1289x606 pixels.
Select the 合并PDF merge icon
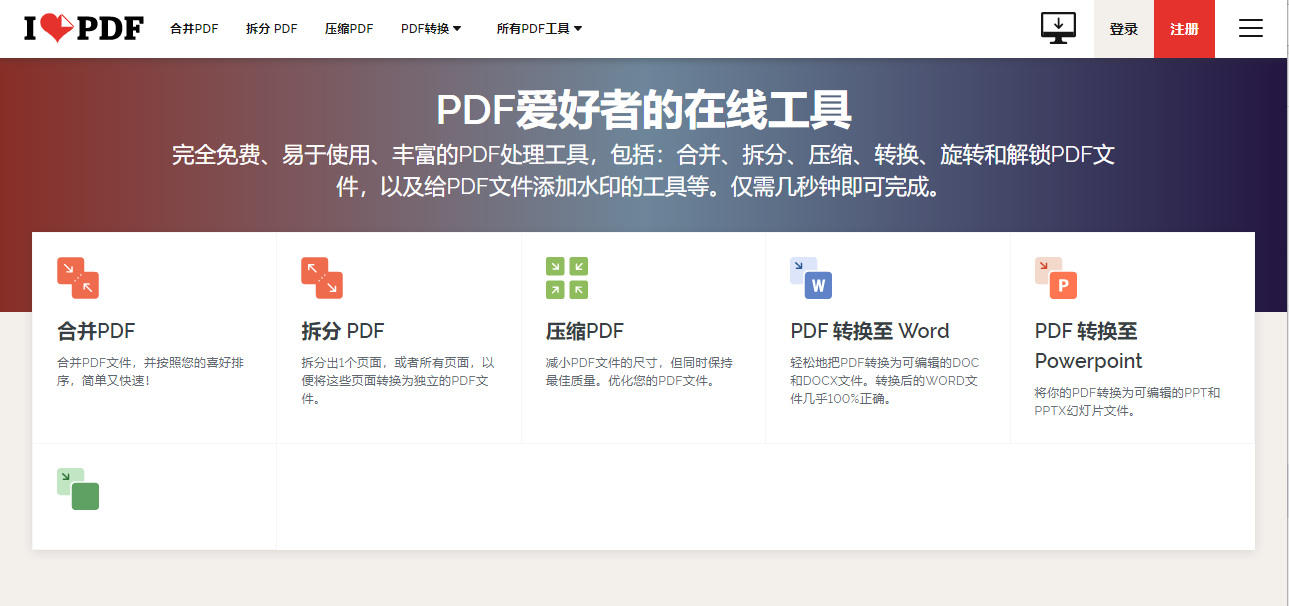click(78, 278)
